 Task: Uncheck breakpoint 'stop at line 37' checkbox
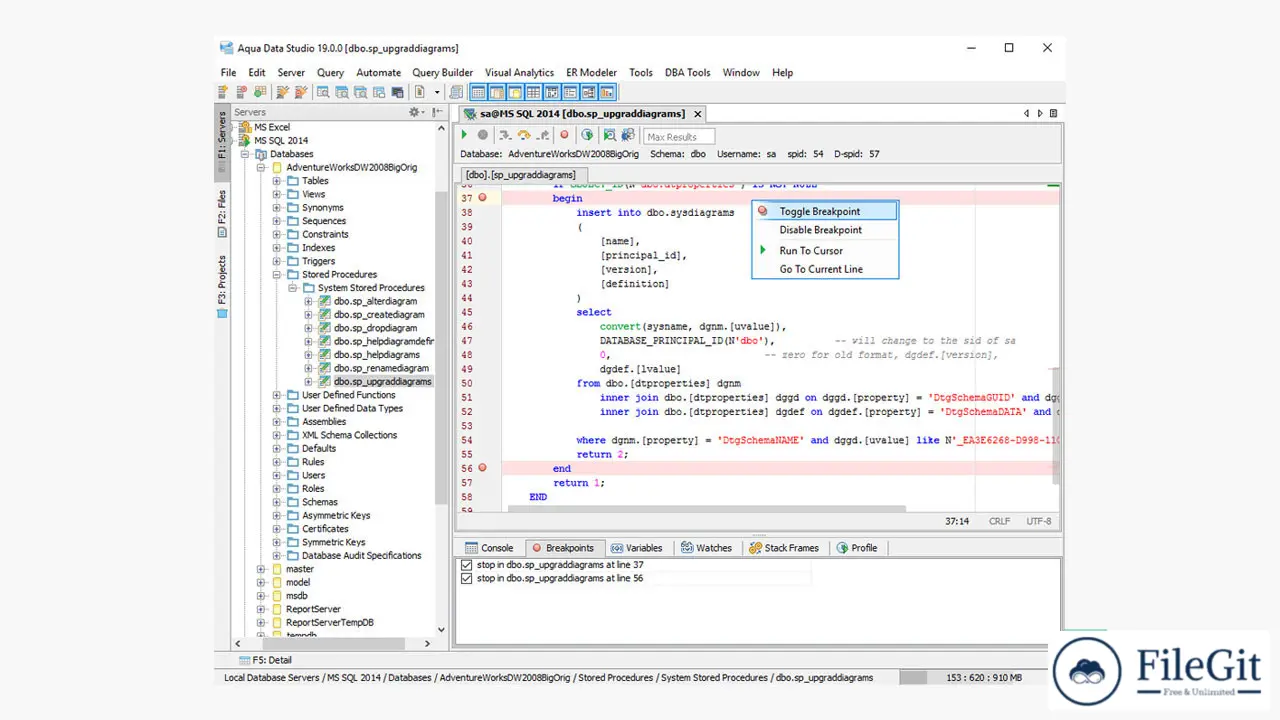466,565
